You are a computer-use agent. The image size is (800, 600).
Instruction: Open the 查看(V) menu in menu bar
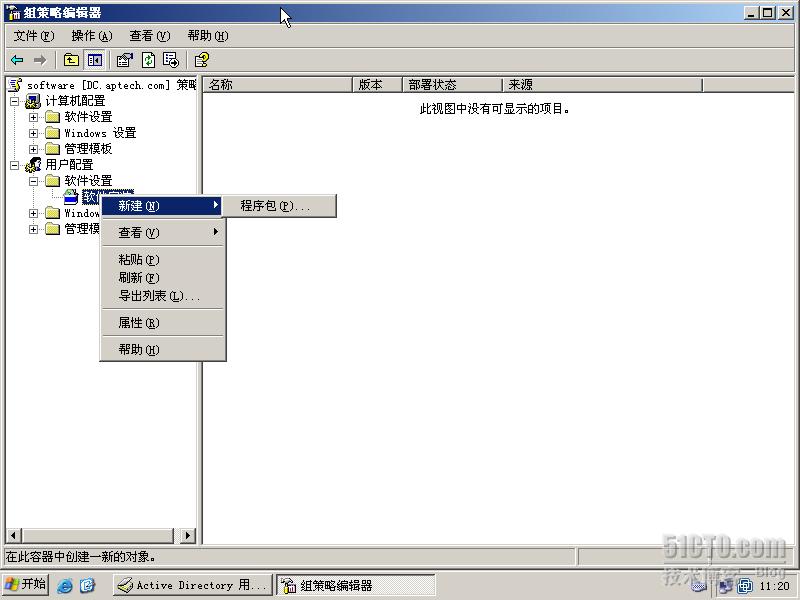[149, 36]
